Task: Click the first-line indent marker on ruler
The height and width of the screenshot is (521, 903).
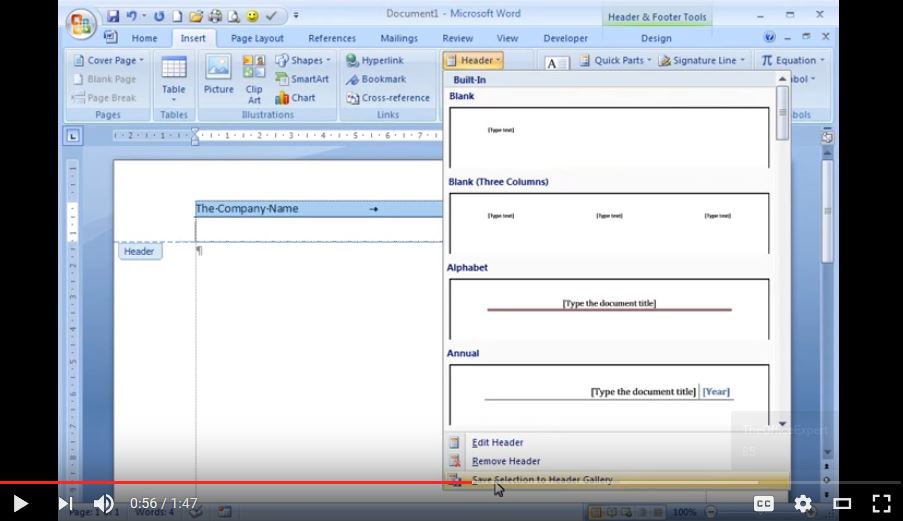Action: click(x=195, y=132)
